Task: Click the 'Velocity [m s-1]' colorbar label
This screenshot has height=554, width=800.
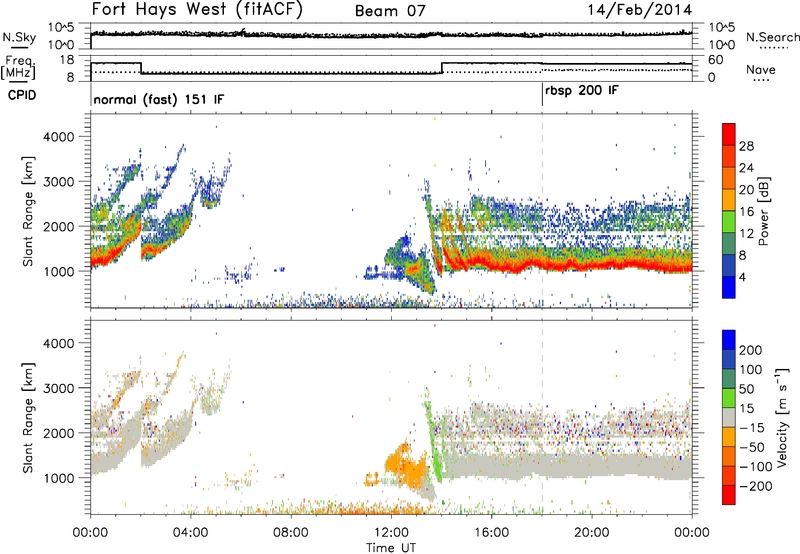Action: coord(783,417)
